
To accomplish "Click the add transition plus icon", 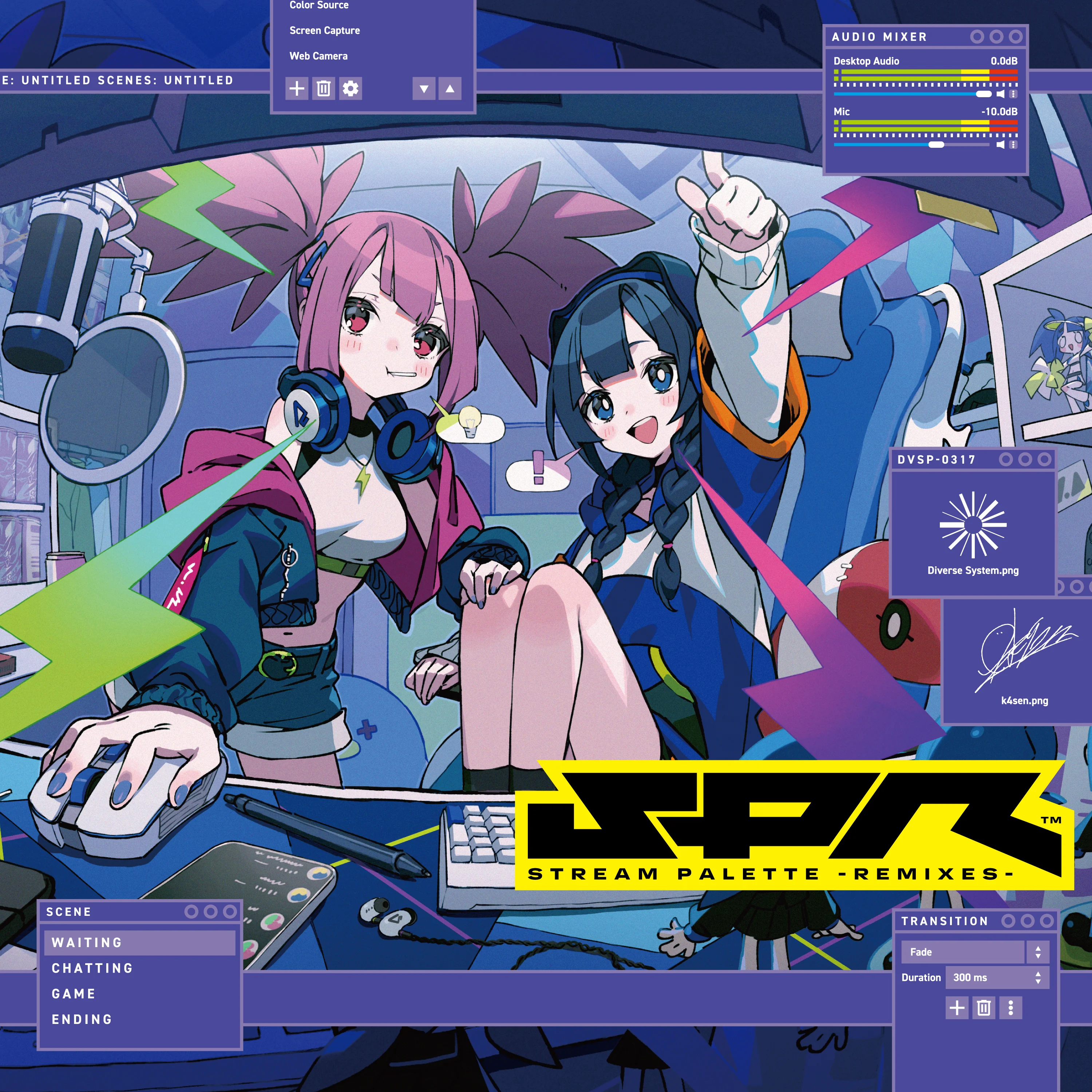I will point(957,1008).
